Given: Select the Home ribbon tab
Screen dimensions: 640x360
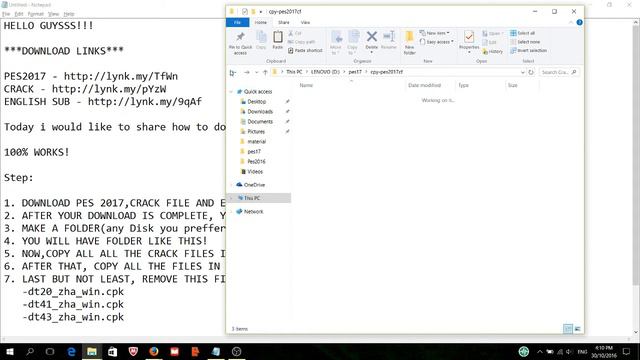Looking at the screenshot, I should point(261,22).
